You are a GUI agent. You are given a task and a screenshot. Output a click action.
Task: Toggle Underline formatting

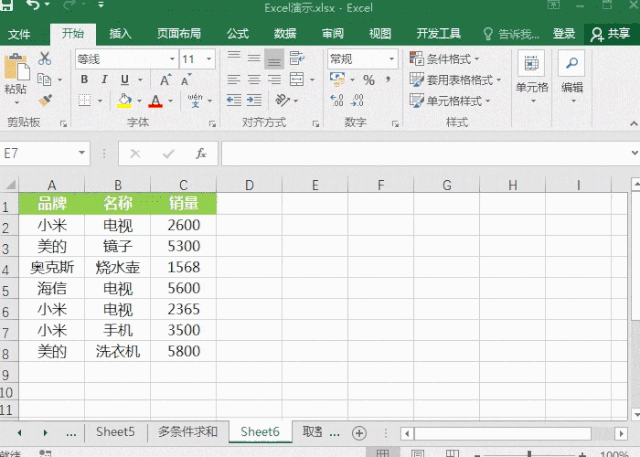click(x=125, y=80)
